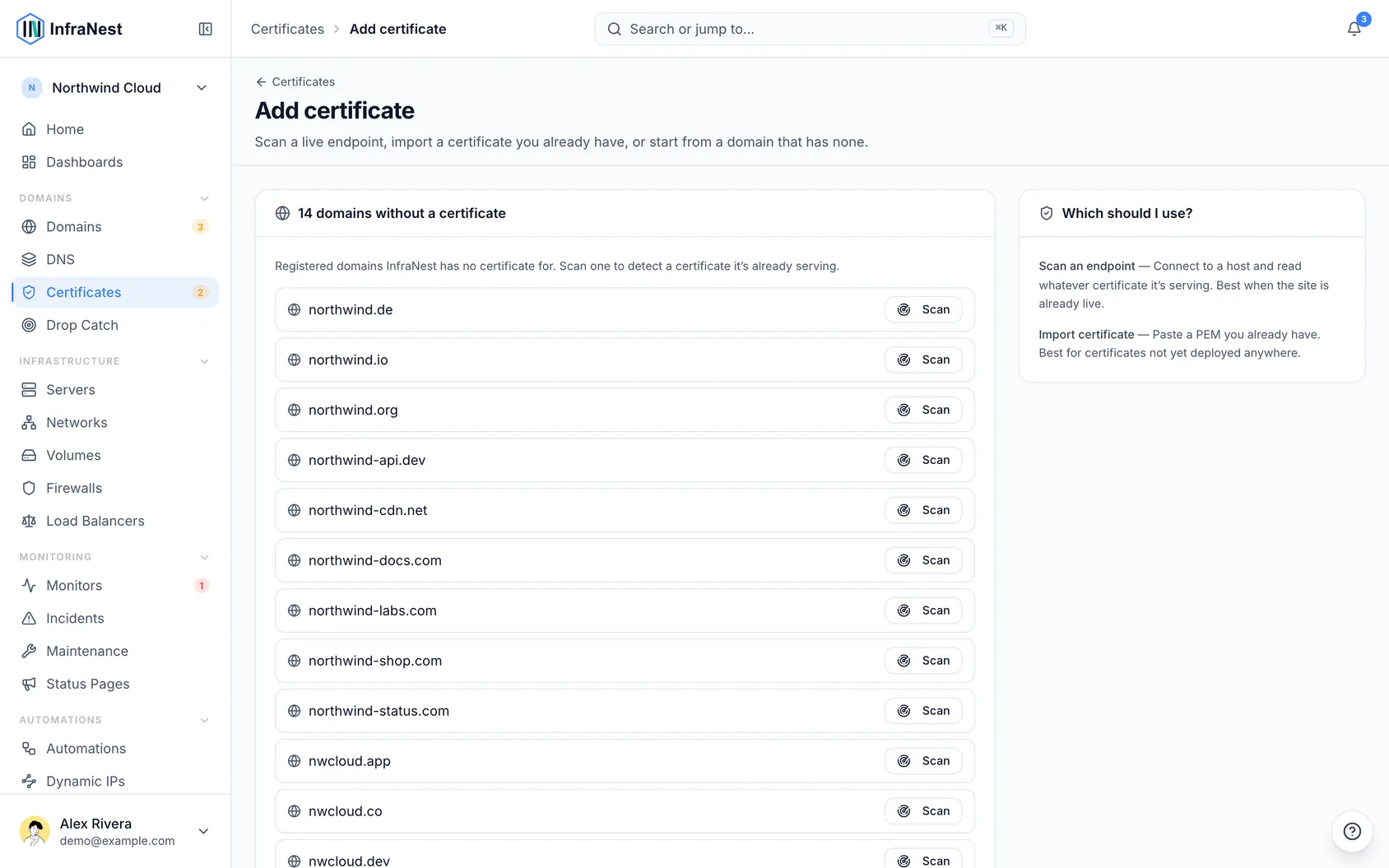Screen dimensions: 1389x868
Task: Collapse the DOMAINS sidebar section
Action: pos(204,198)
